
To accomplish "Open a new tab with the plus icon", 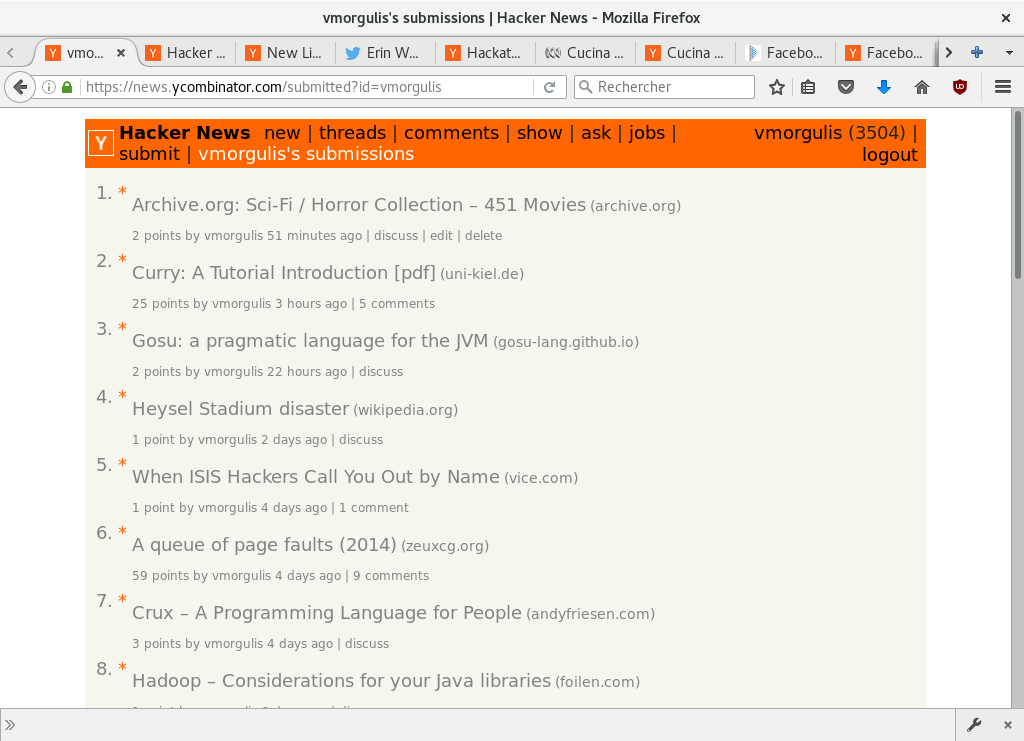I will [x=977, y=52].
